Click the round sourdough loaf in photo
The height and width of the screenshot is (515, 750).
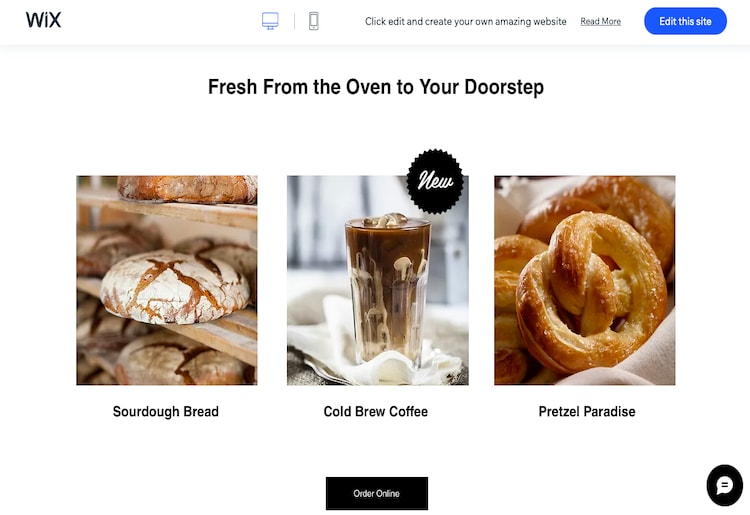(x=175, y=287)
